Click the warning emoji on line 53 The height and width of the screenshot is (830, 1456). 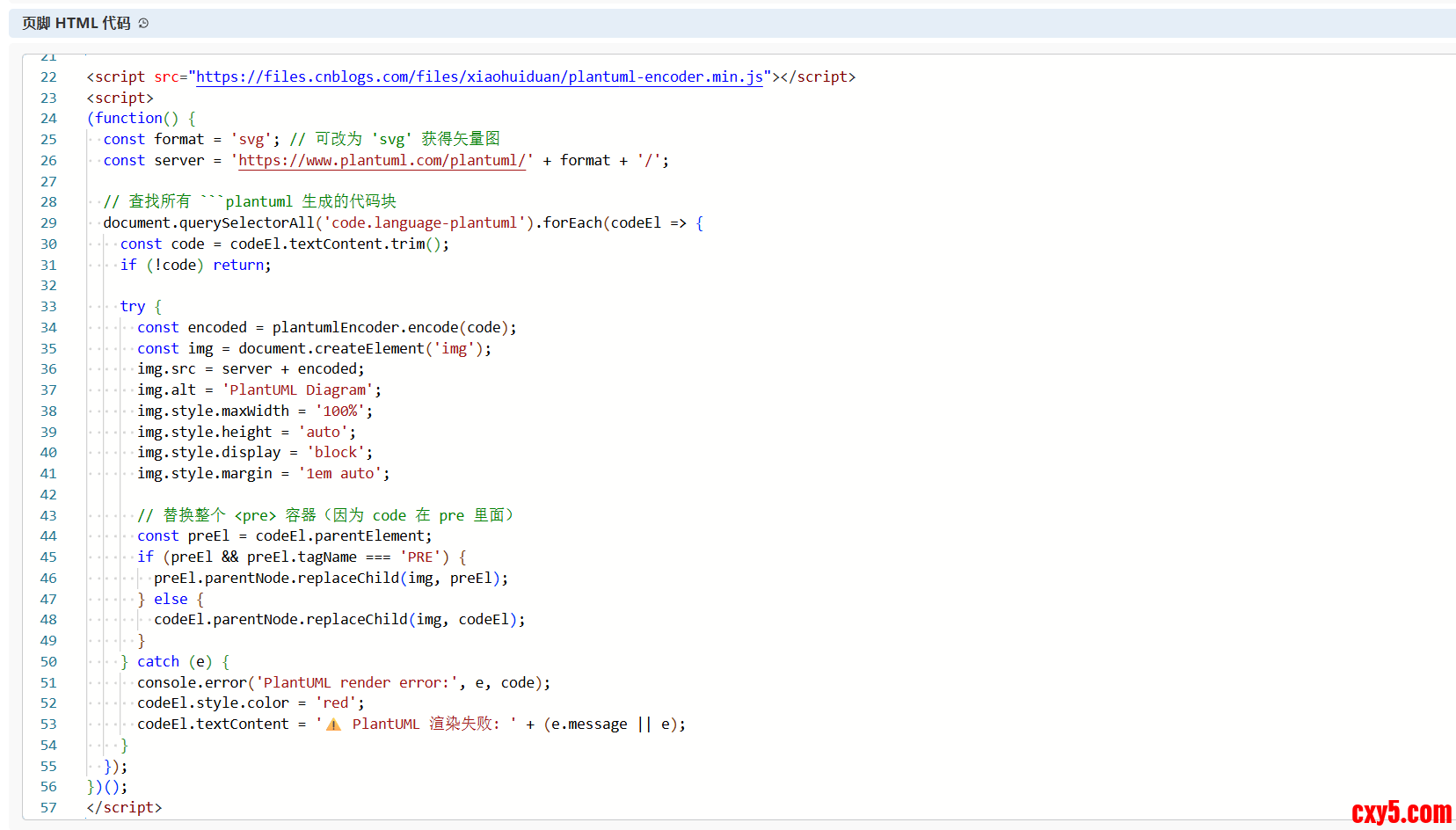point(333,724)
